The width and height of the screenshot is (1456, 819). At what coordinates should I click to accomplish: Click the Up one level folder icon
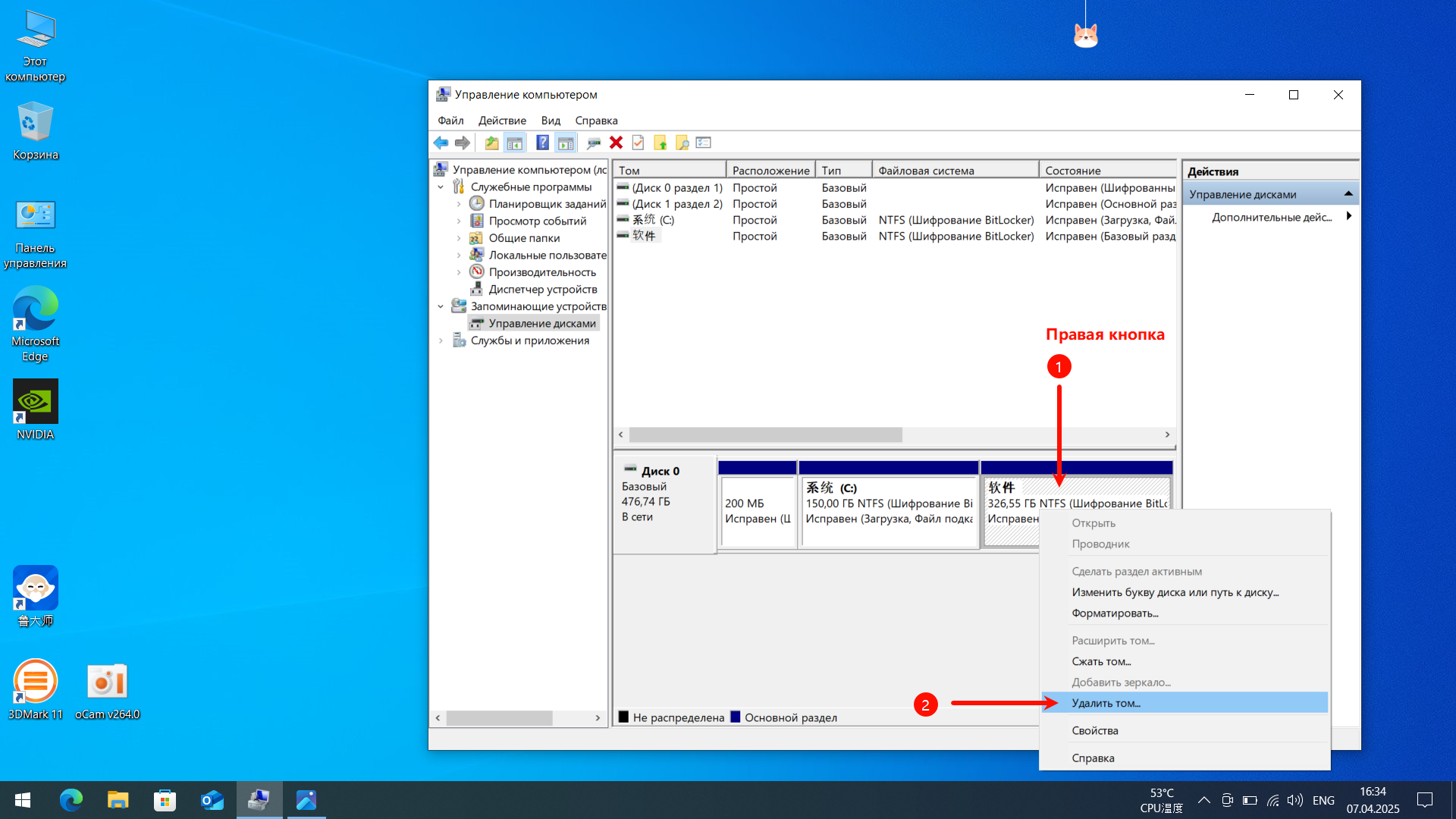pos(492,143)
